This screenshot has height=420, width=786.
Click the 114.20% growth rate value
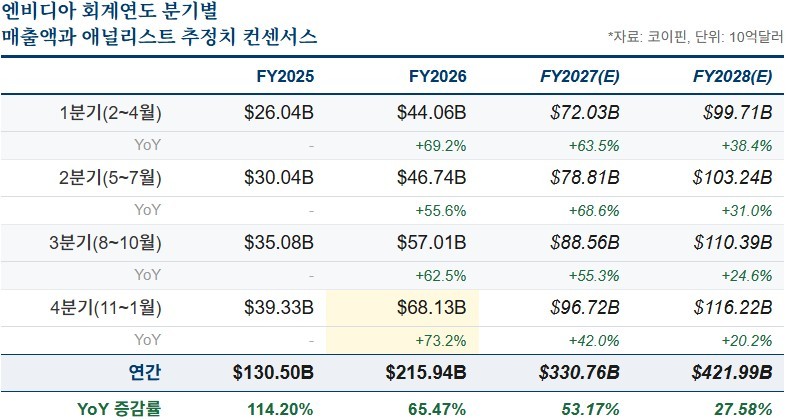click(280, 408)
